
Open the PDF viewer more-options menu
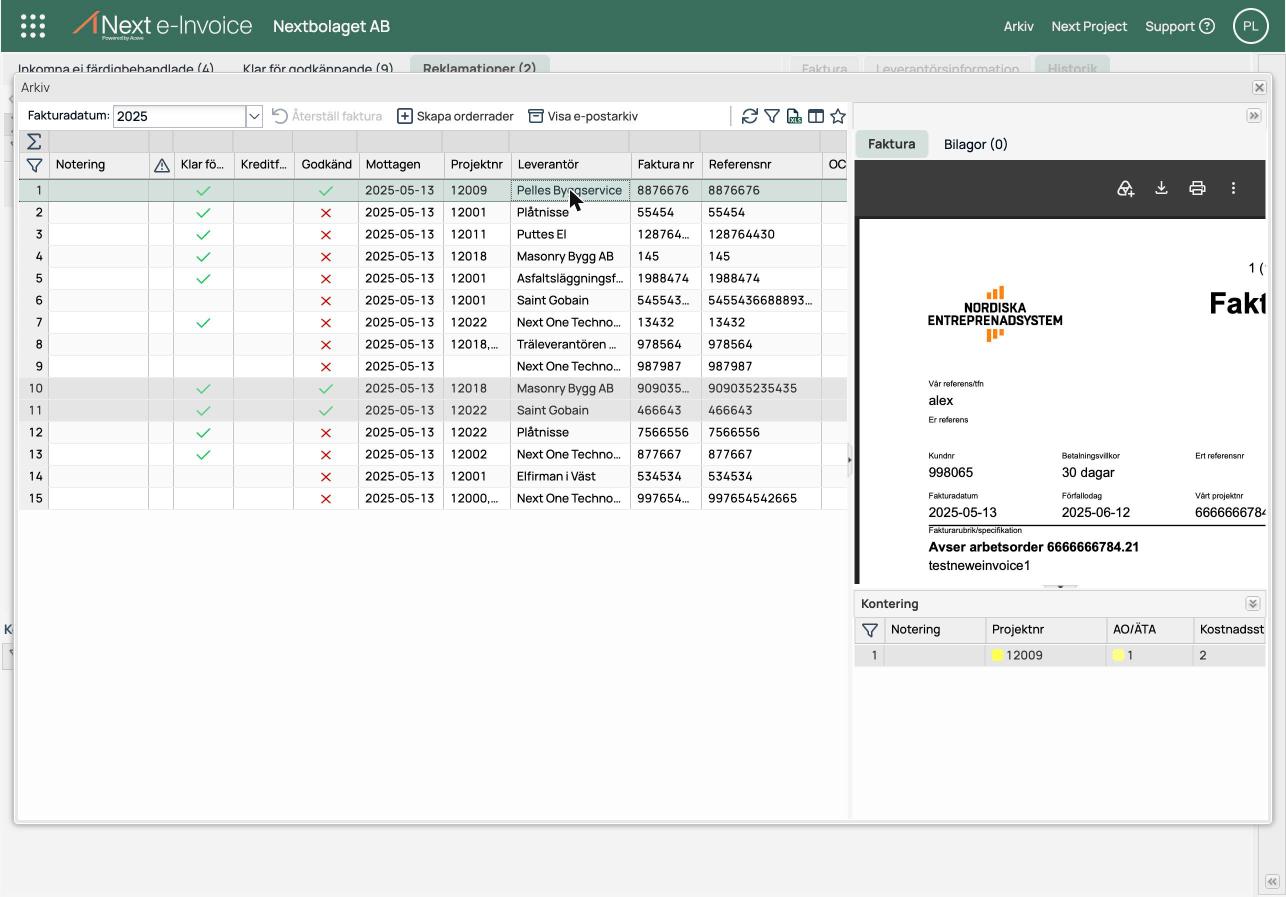point(1233,188)
